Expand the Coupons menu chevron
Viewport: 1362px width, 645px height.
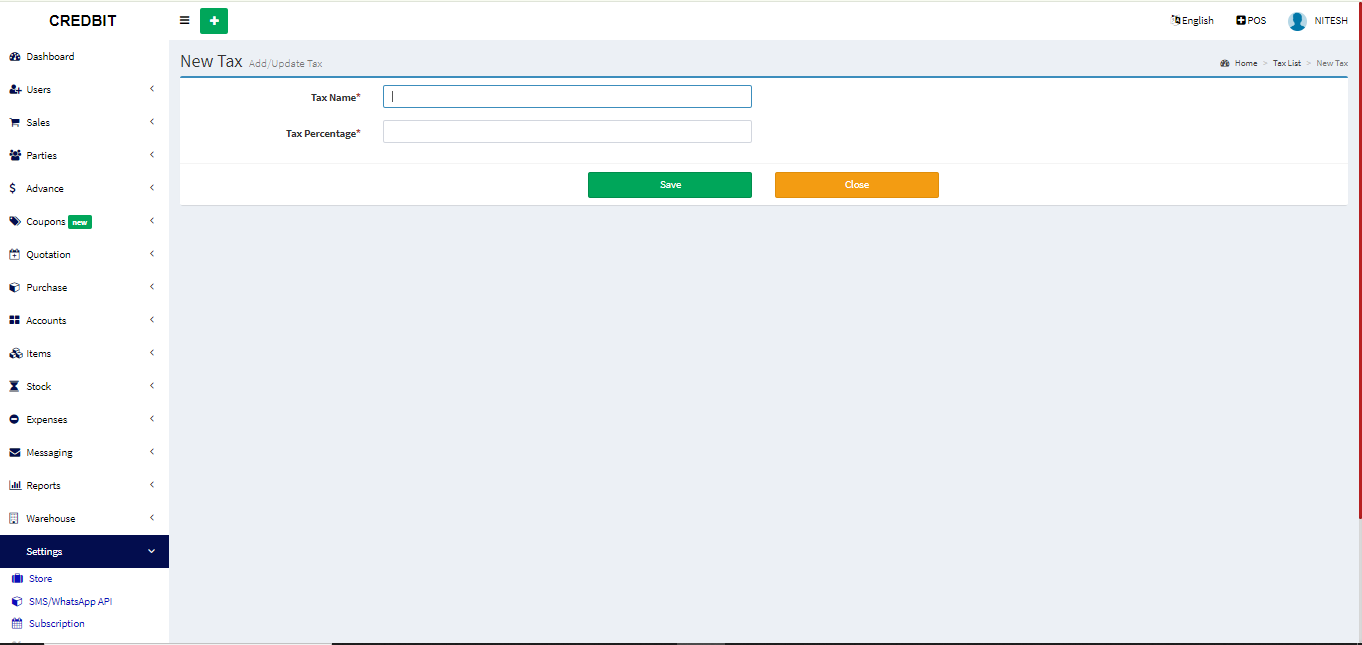[152, 221]
